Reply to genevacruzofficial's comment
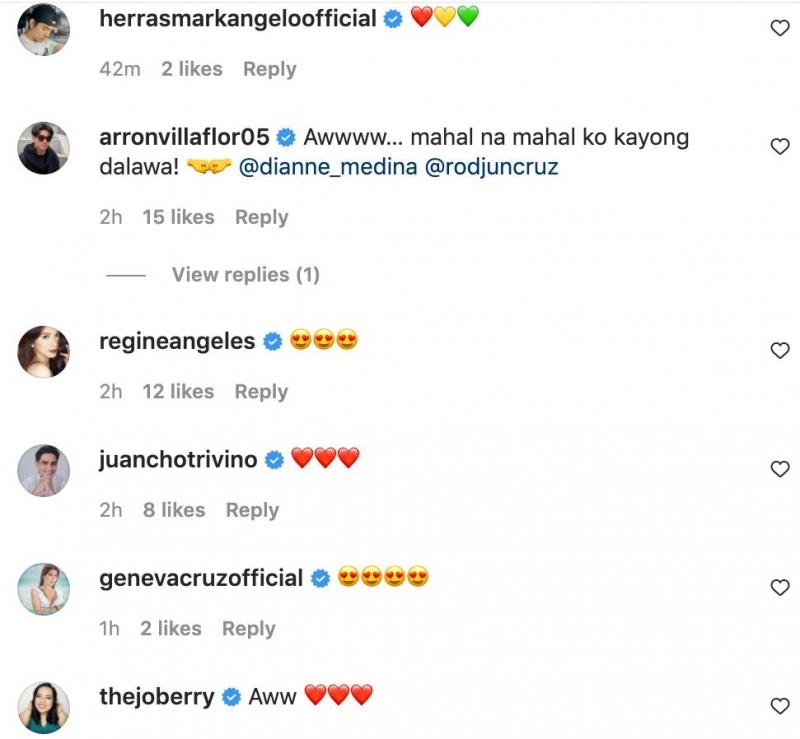 pos(248,628)
